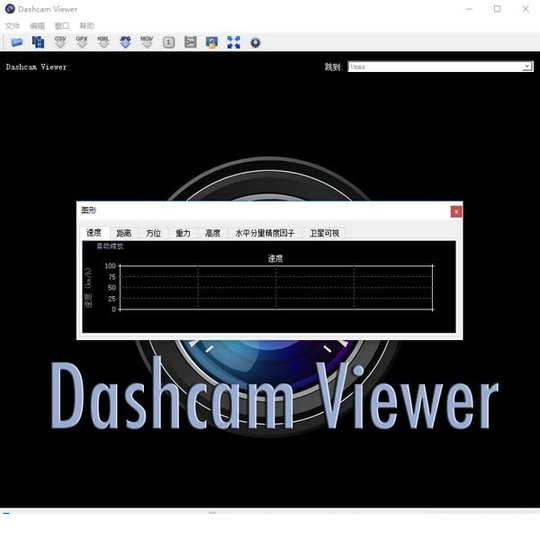The width and height of the screenshot is (540, 534).
Task: Click the '1' toolbar button
Action: [x=168, y=42]
